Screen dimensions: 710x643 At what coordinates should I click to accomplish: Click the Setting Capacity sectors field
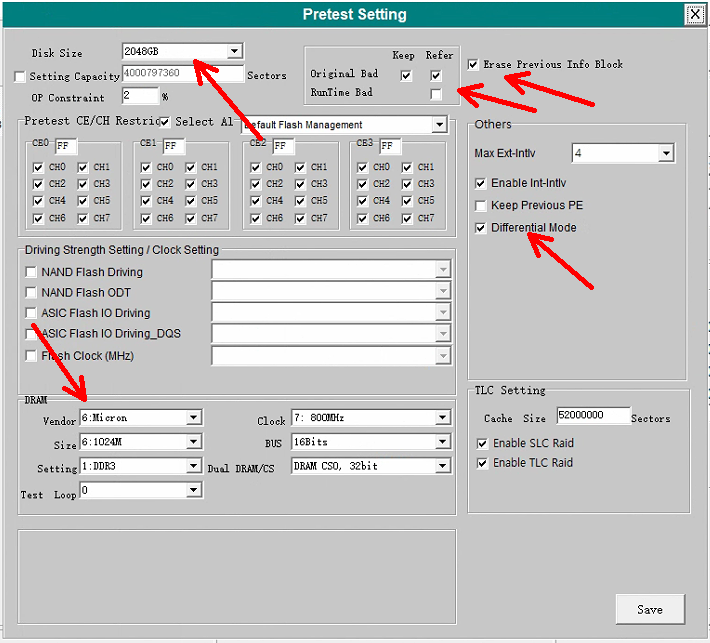pyautogui.click(x=182, y=73)
